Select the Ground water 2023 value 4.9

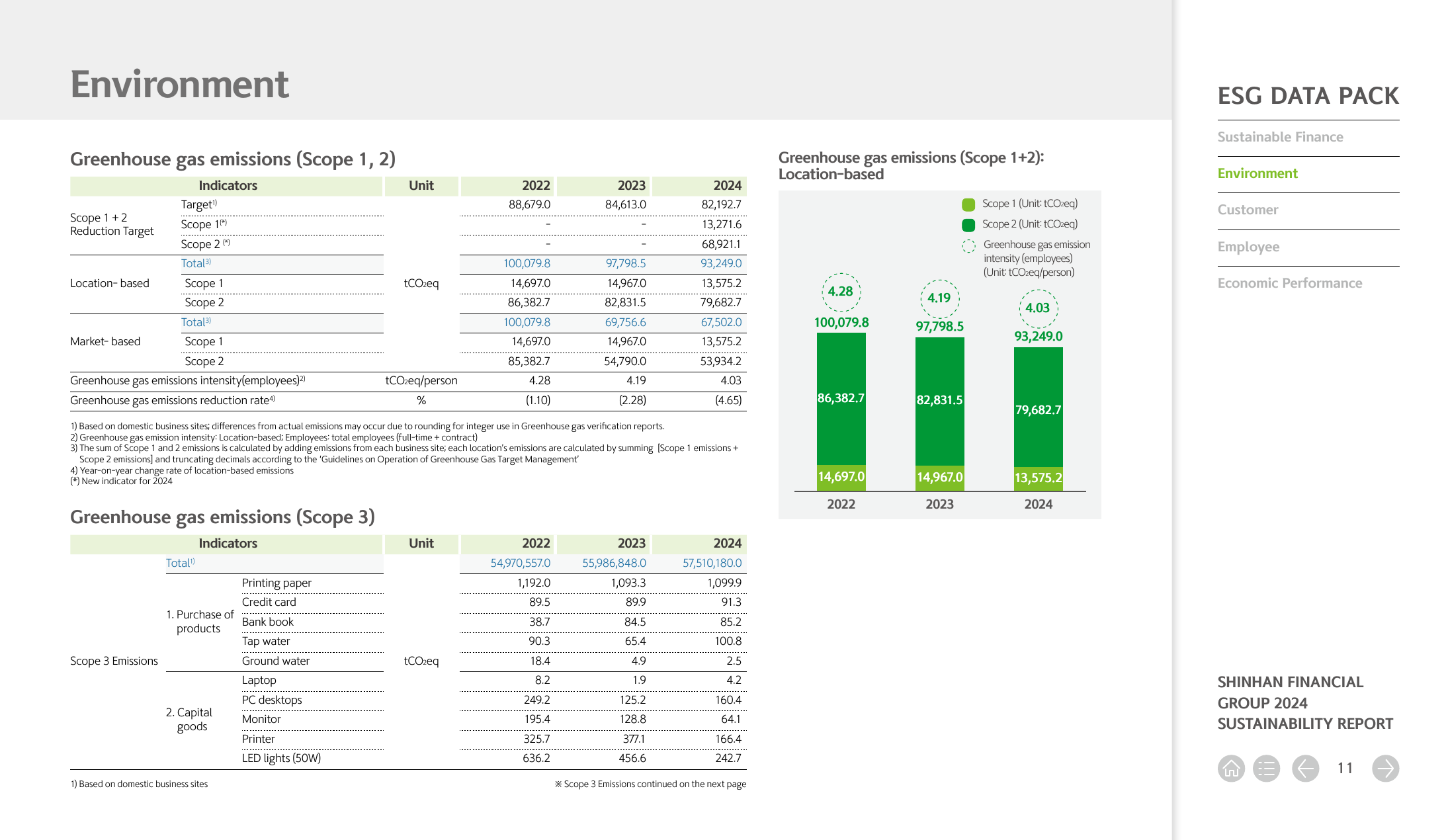[x=638, y=661]
